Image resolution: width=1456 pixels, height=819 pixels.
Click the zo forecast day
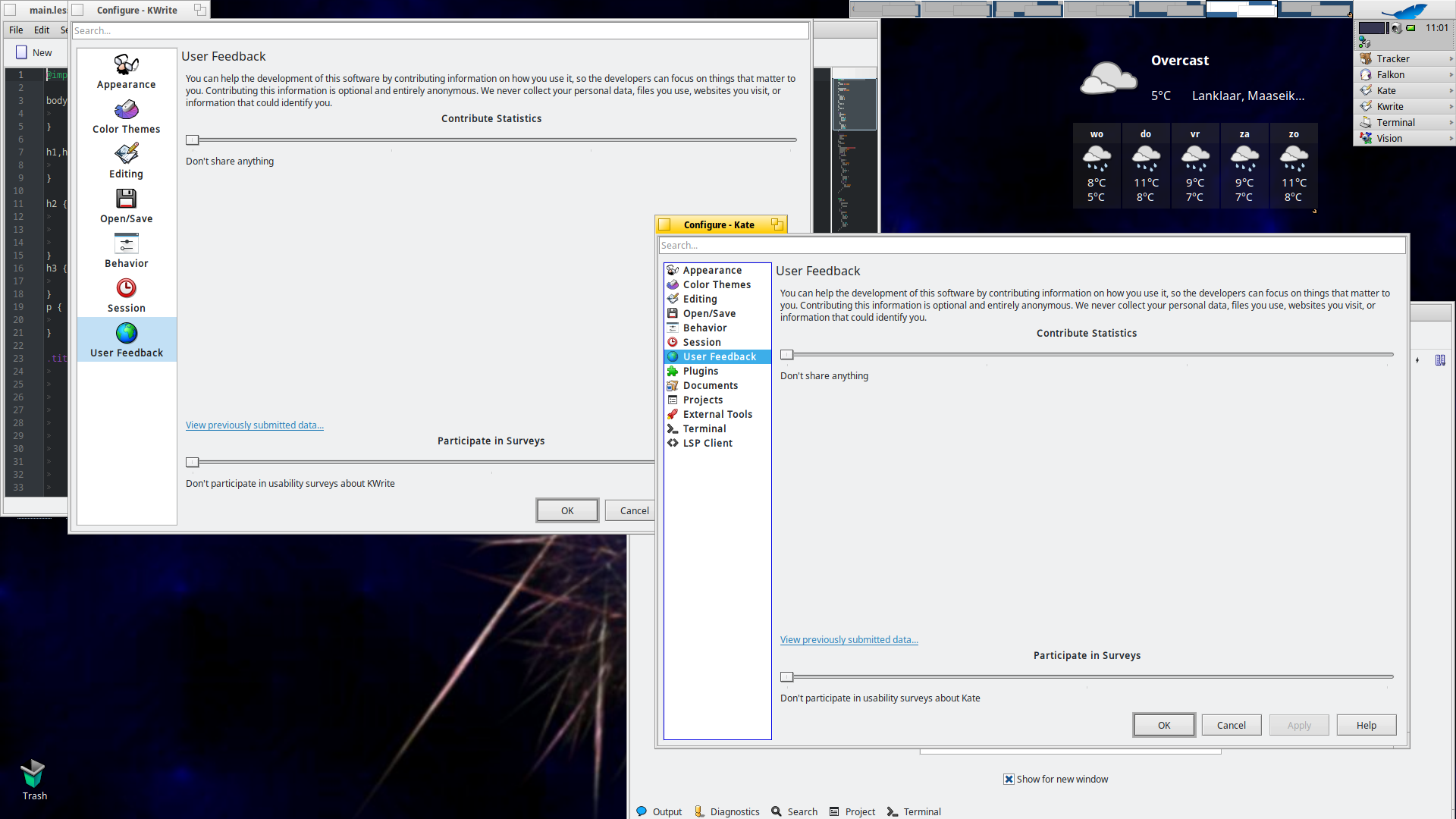1294,165
